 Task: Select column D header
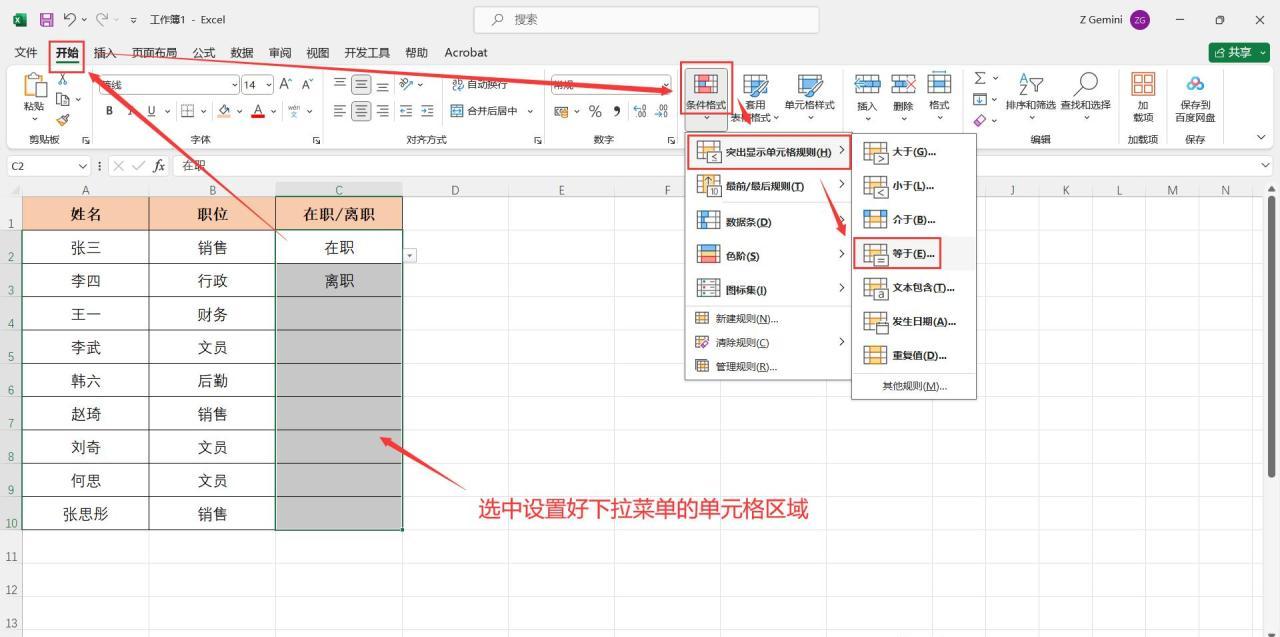coord(455,190)
